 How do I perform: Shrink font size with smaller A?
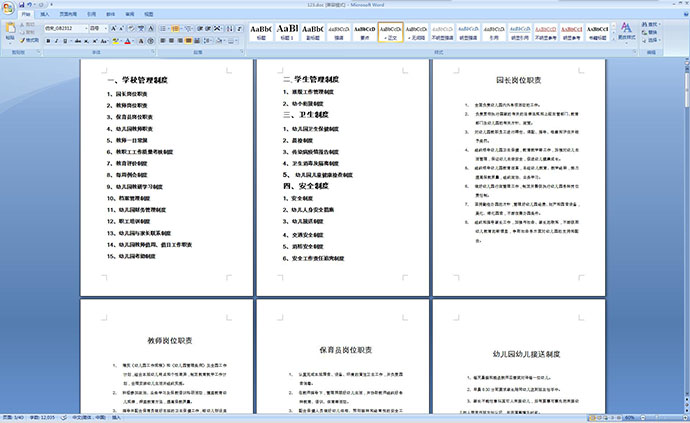click(x=121, y=28)
